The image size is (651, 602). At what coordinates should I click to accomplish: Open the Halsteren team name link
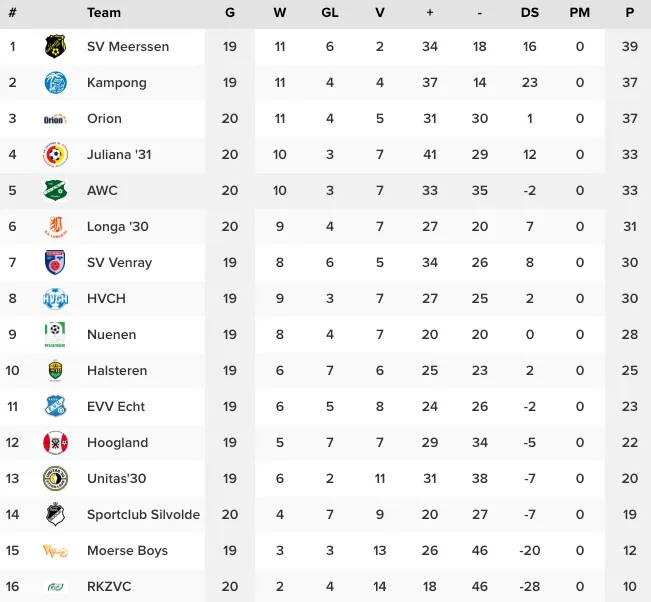click(x=117, y=370)
